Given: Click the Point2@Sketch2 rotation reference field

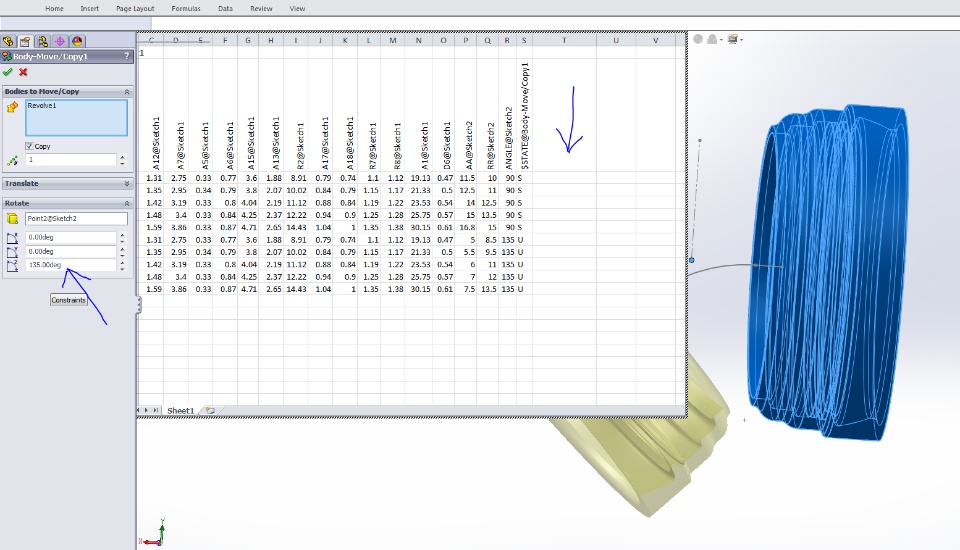Looking at the screenshot, I should 77,219.
